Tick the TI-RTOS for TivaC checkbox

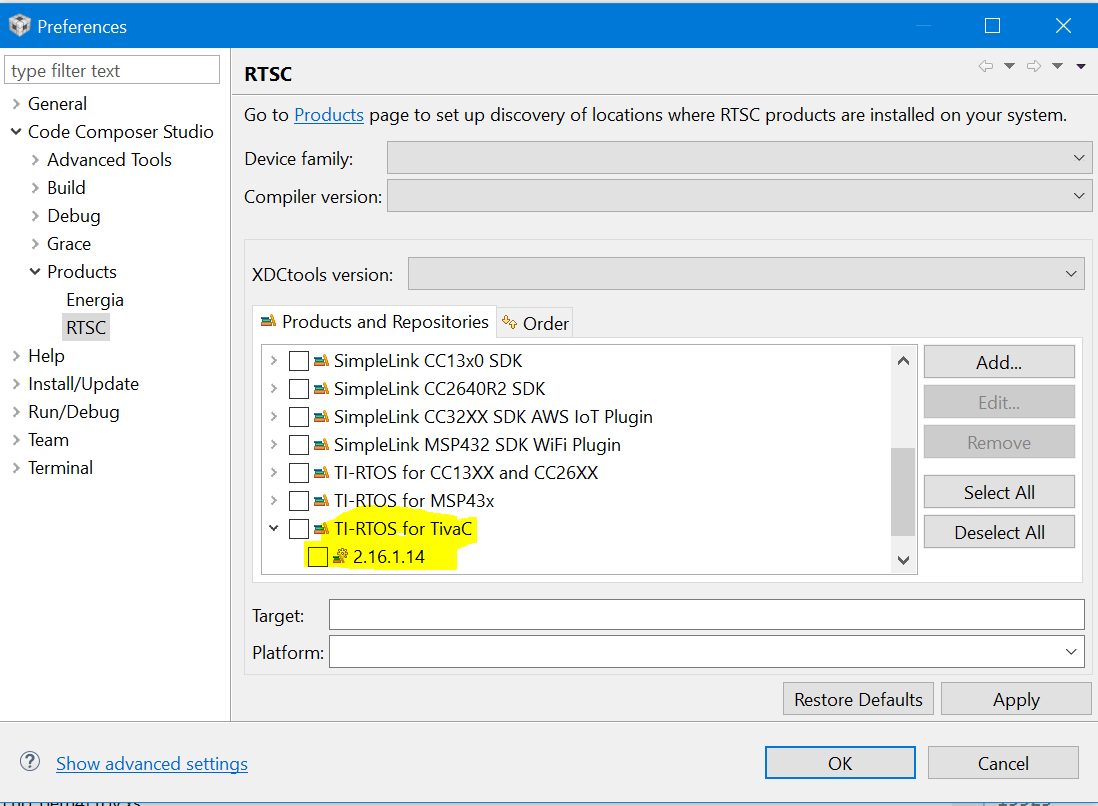coord(299,529)
